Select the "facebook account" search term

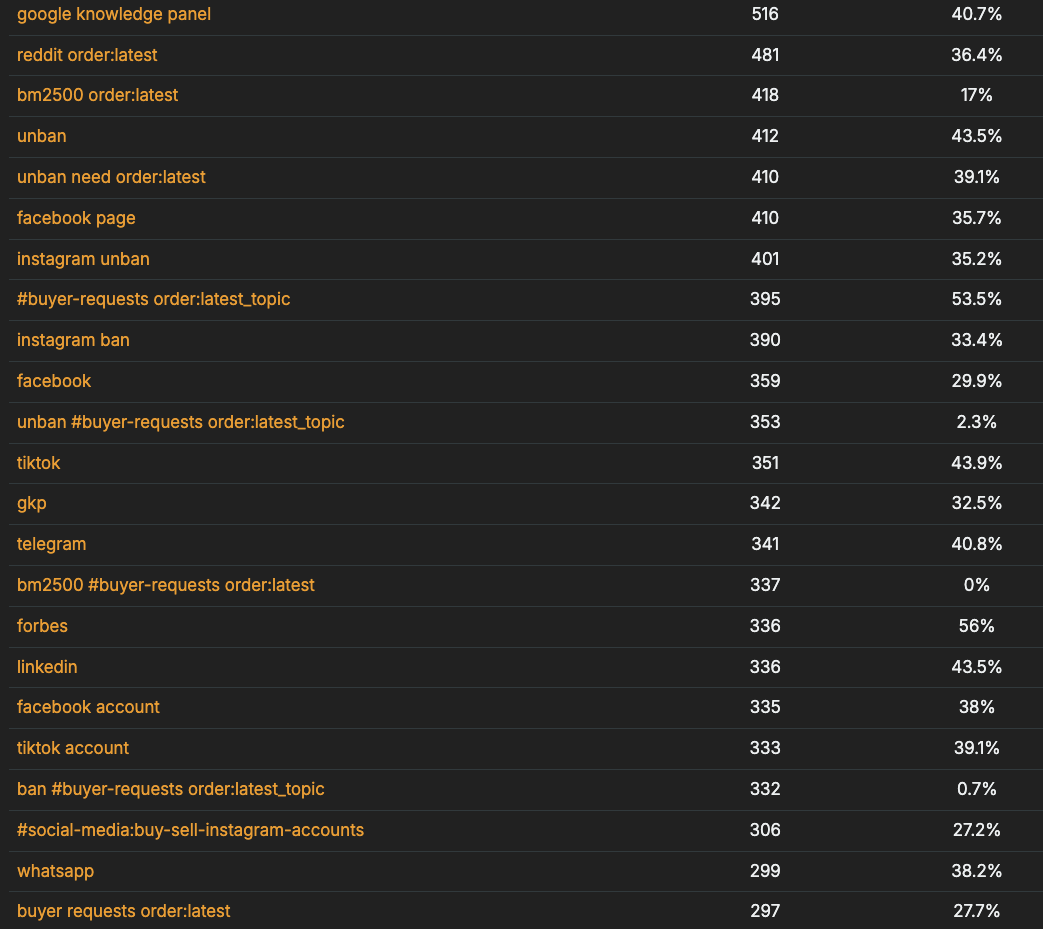point(88,707)
